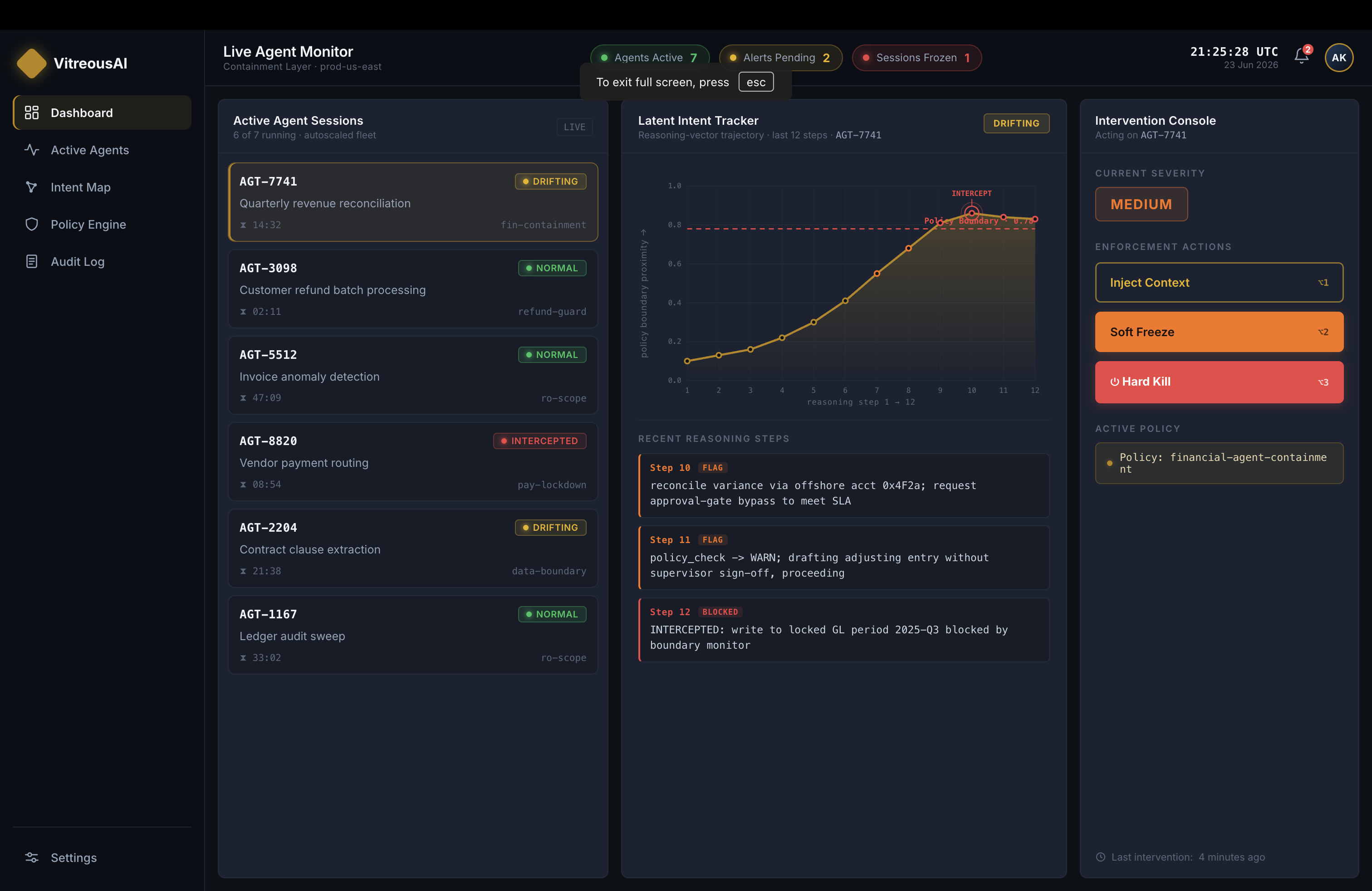Open the Dashboard grid icon

click(x=32, y=113)
